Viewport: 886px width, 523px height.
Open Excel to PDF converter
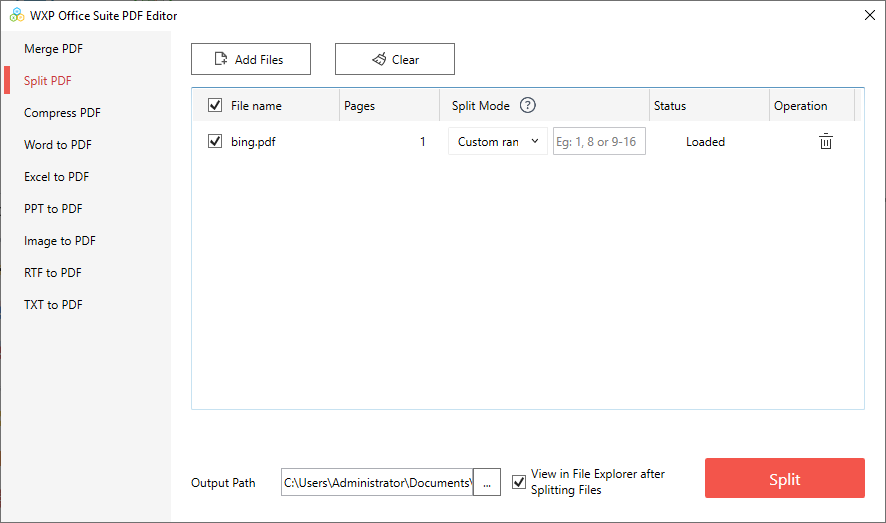(x=57, y=177)
